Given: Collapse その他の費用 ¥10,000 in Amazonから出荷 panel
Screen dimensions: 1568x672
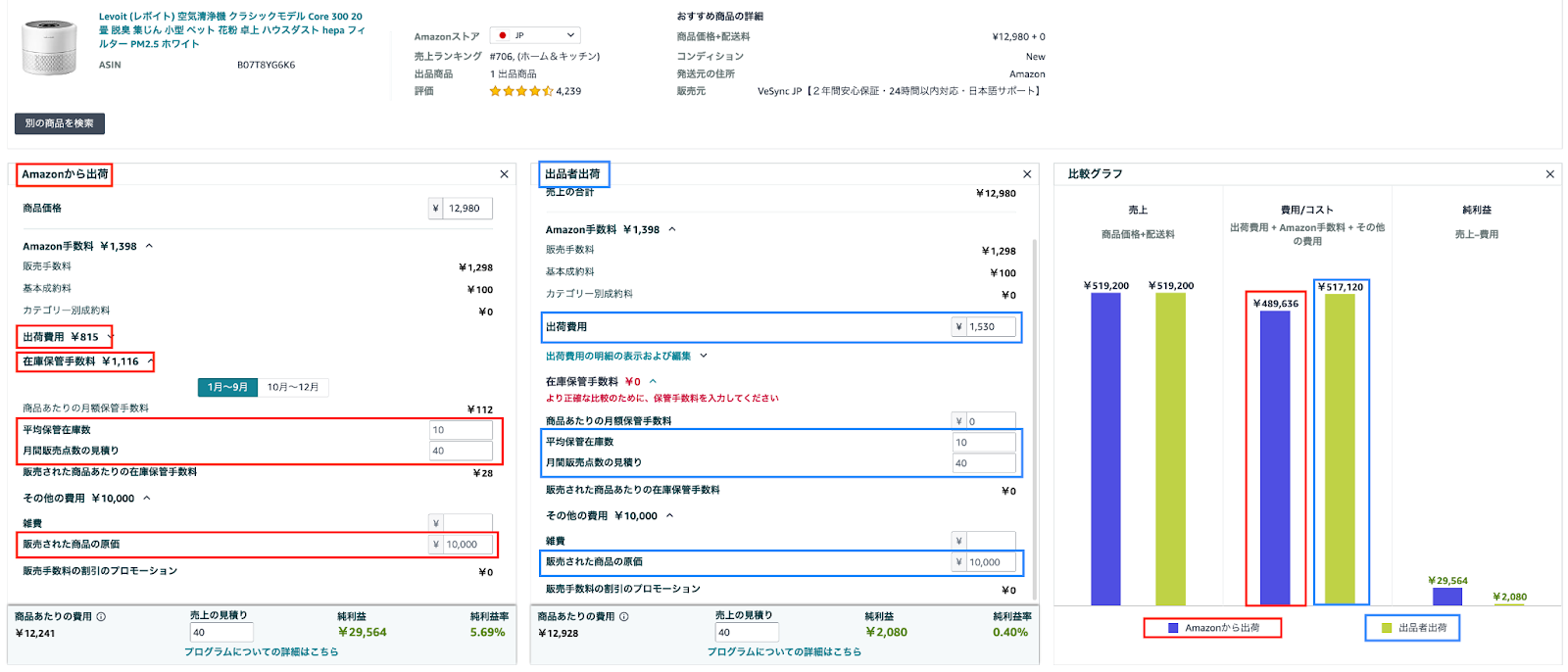Looking at the screenshot, I should tap(147, 498).
